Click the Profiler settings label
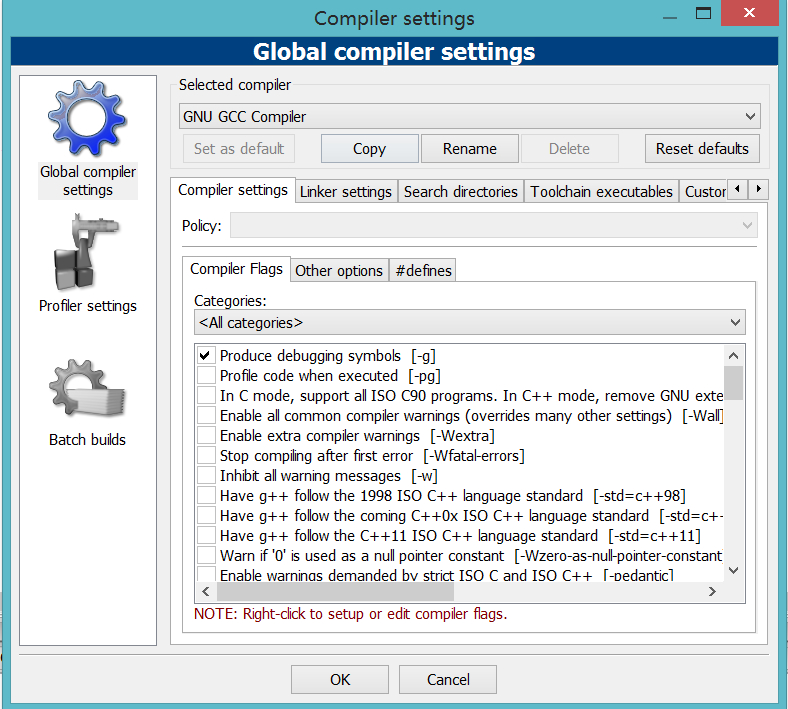788x709 pixels. click(88, 306)
